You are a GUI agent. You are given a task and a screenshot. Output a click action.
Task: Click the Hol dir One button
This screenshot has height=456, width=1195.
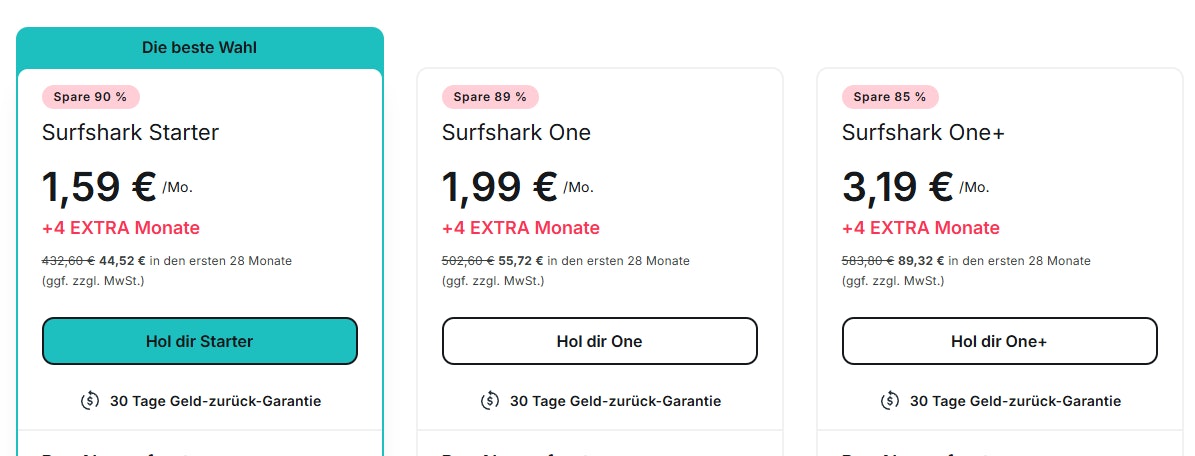pos(599,341)
